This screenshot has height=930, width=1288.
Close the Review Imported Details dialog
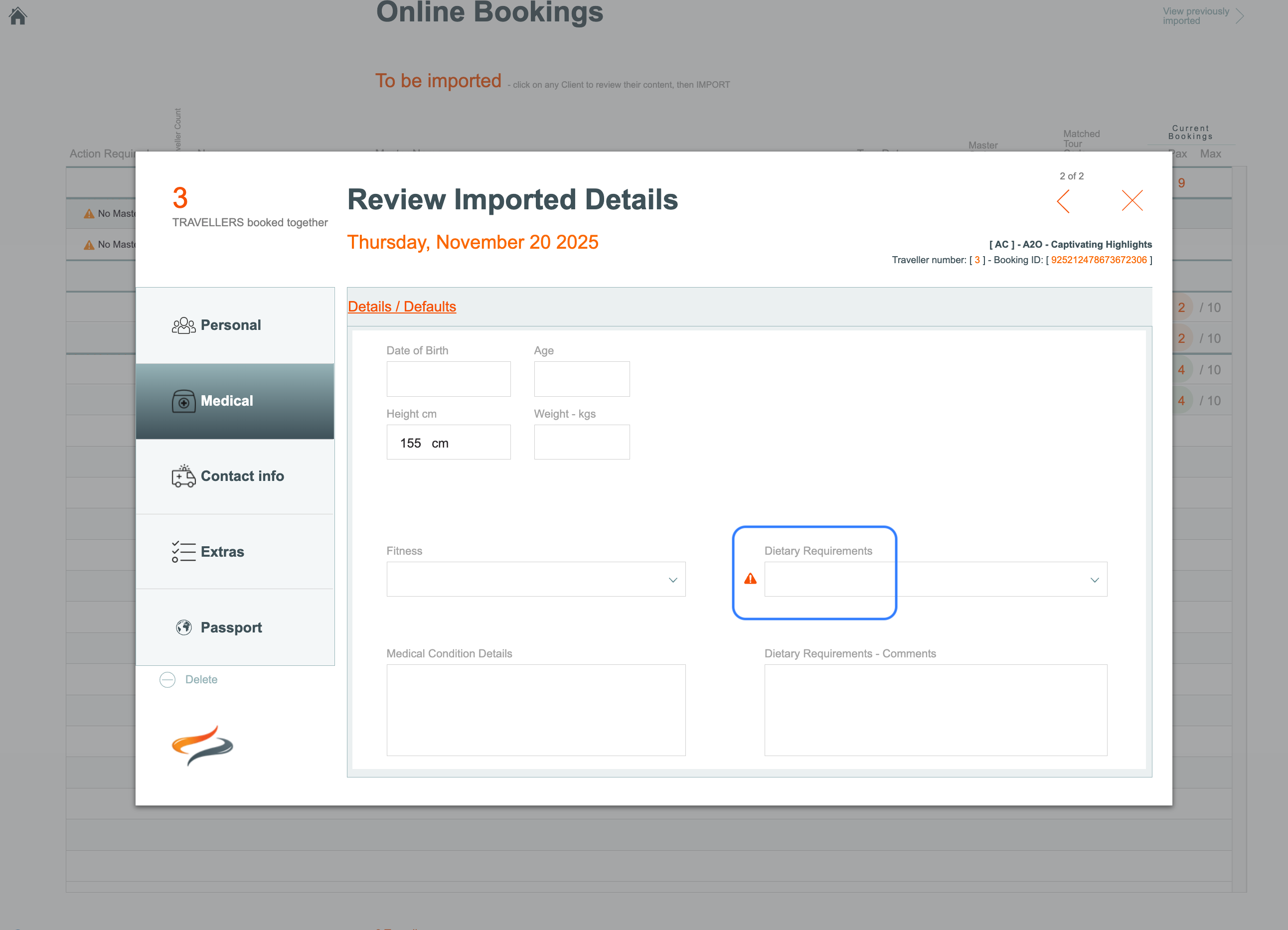[x=1132, y=200]
